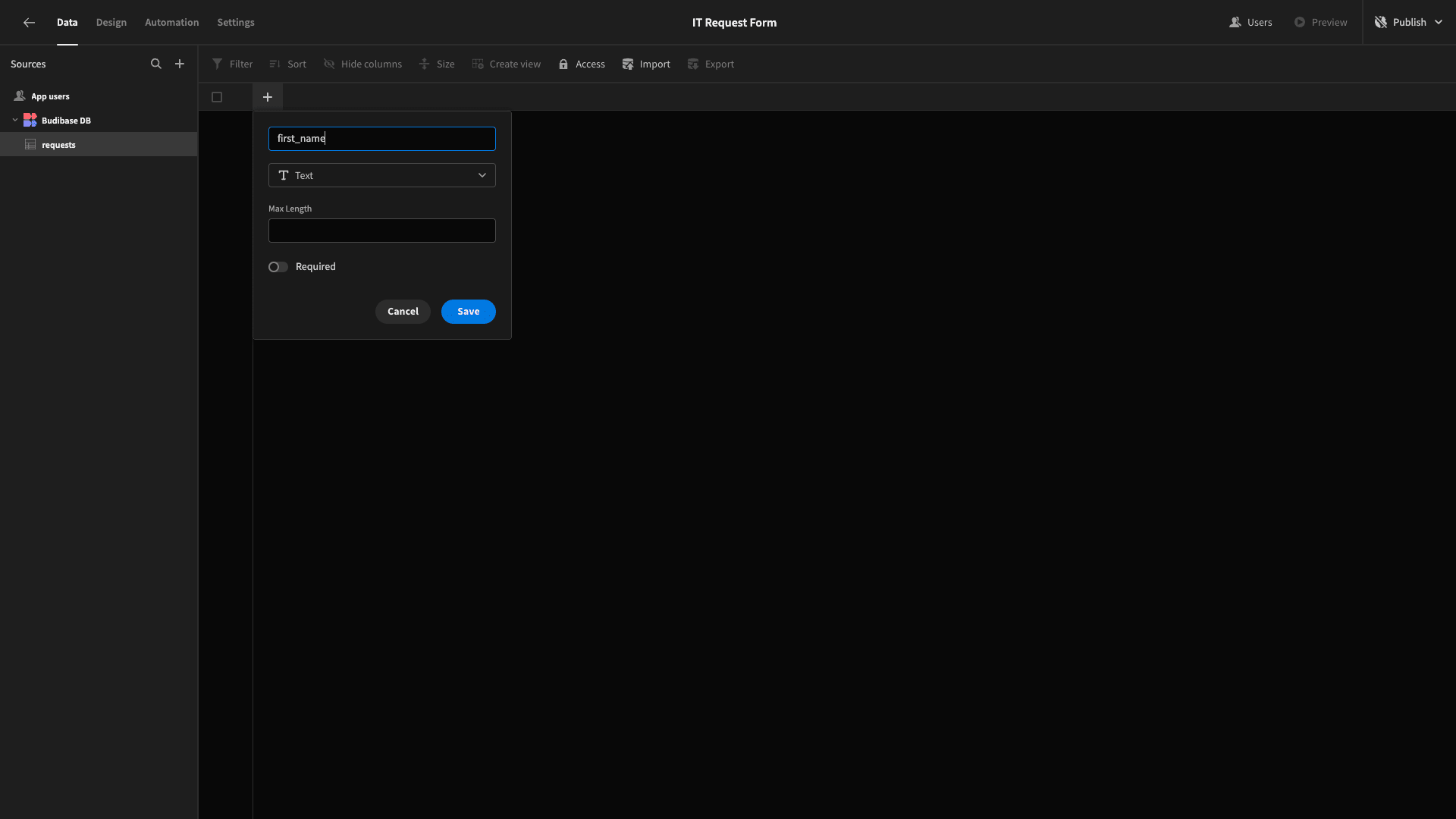Open the row Size option
1456x819 pixels.
coord(438,64)
